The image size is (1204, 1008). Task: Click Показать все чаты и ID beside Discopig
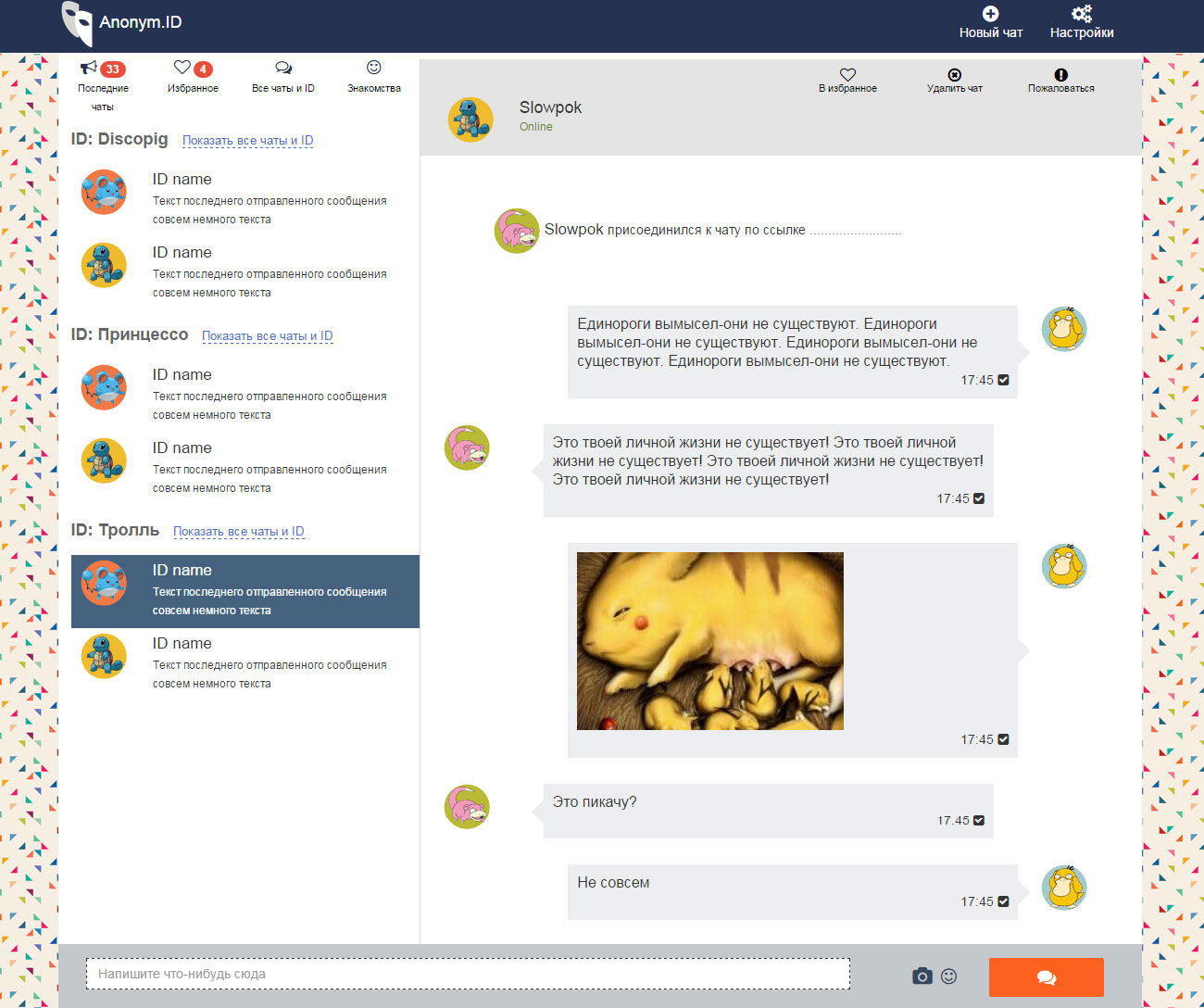tap(248, 141)
